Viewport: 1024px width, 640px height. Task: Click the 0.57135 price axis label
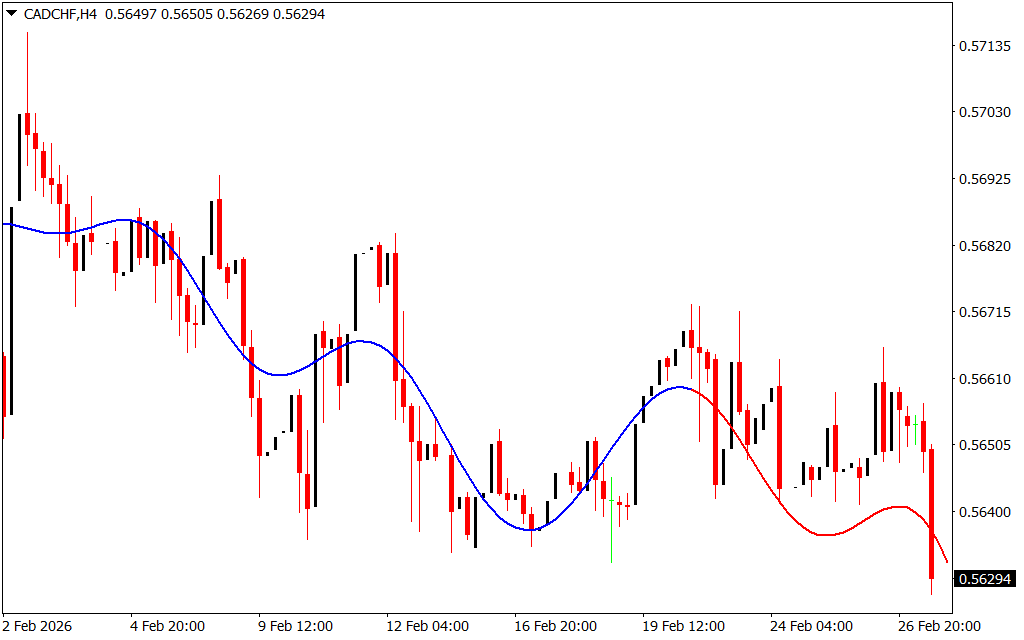984,47
